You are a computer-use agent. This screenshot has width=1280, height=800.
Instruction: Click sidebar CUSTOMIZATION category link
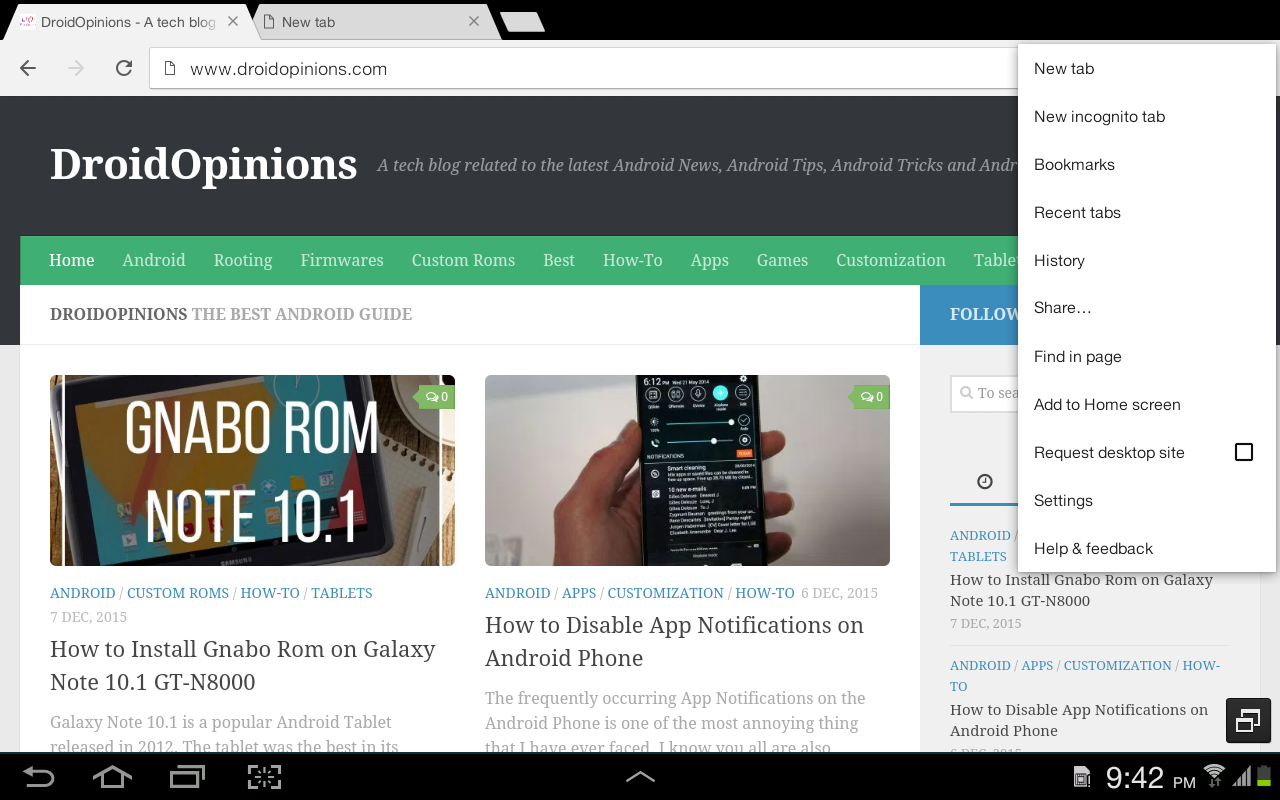click(1118, 665)
